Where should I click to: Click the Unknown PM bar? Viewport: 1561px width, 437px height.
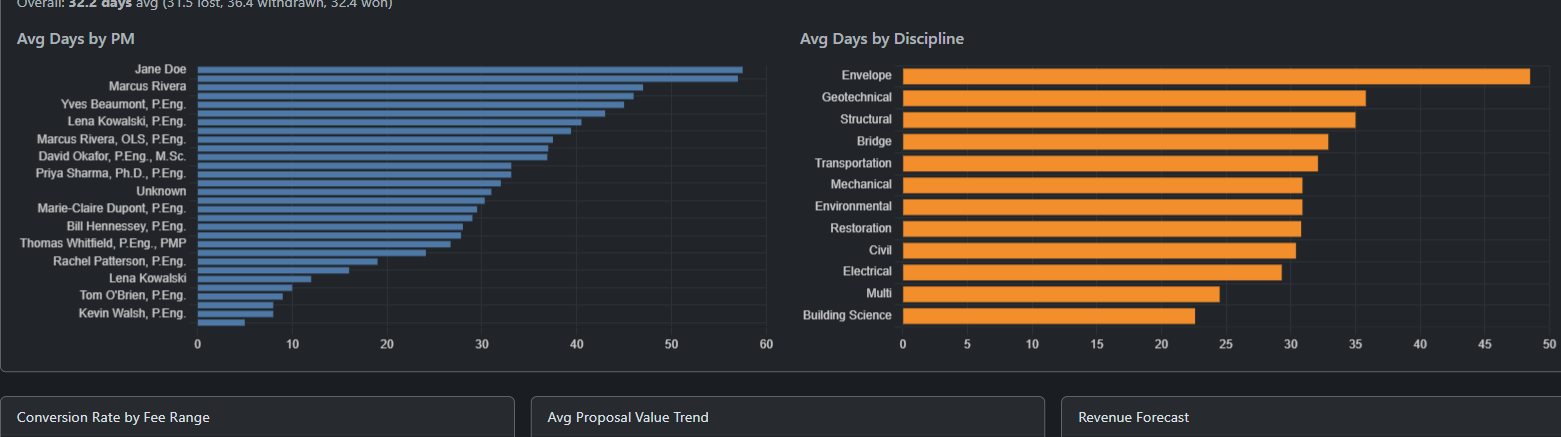coord(344,191)
